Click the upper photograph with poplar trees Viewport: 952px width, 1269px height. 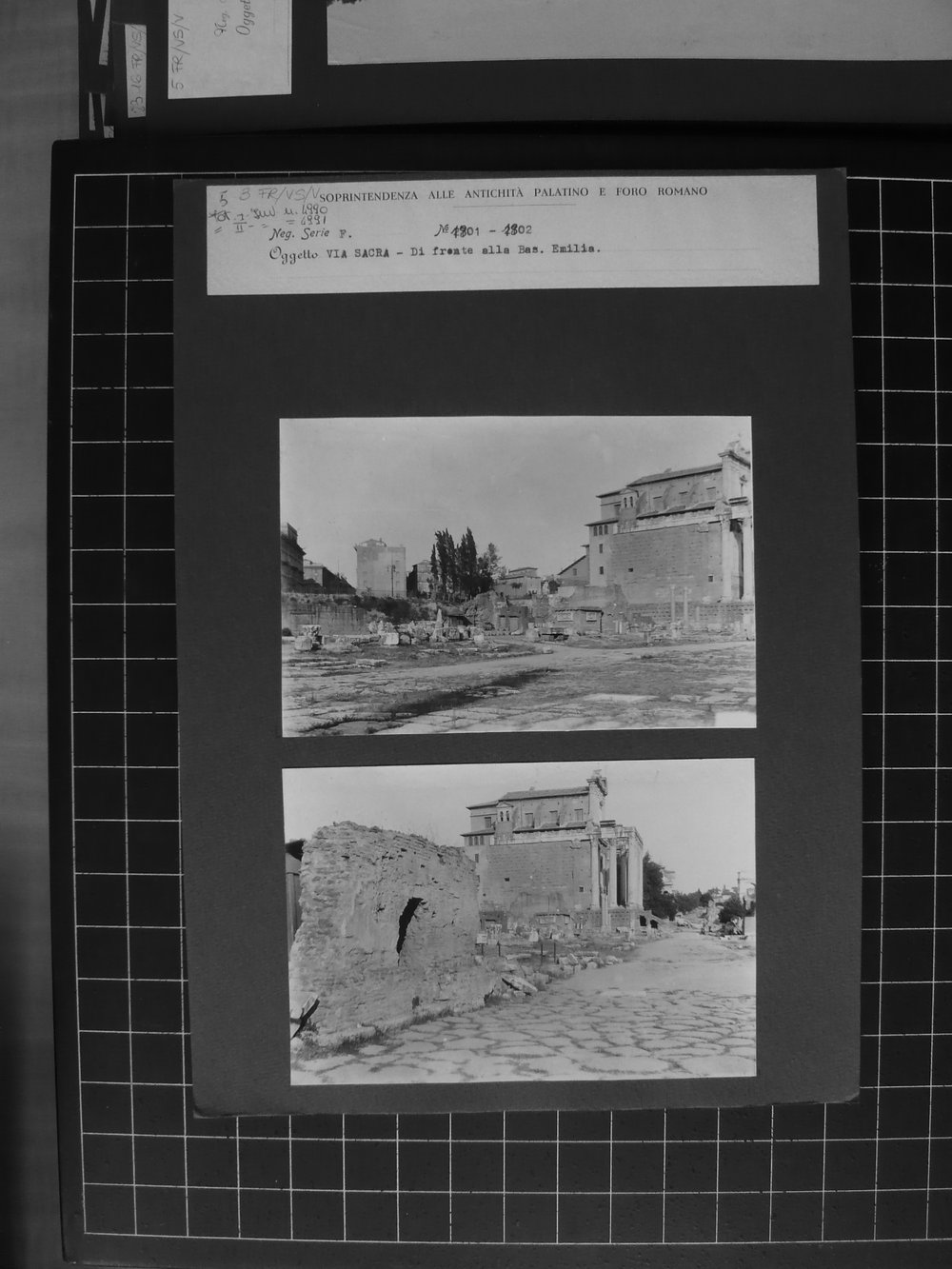click(x=517, y=576)
